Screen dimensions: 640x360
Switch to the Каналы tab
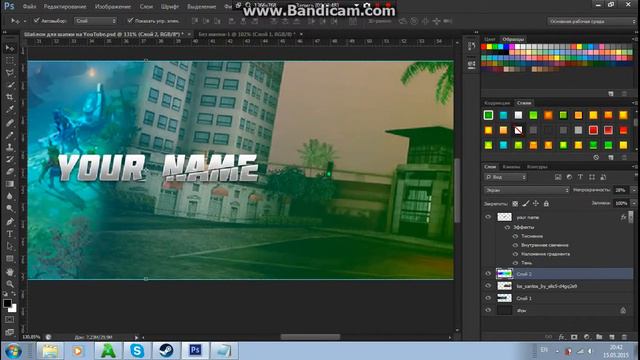(x=511, y=167)
